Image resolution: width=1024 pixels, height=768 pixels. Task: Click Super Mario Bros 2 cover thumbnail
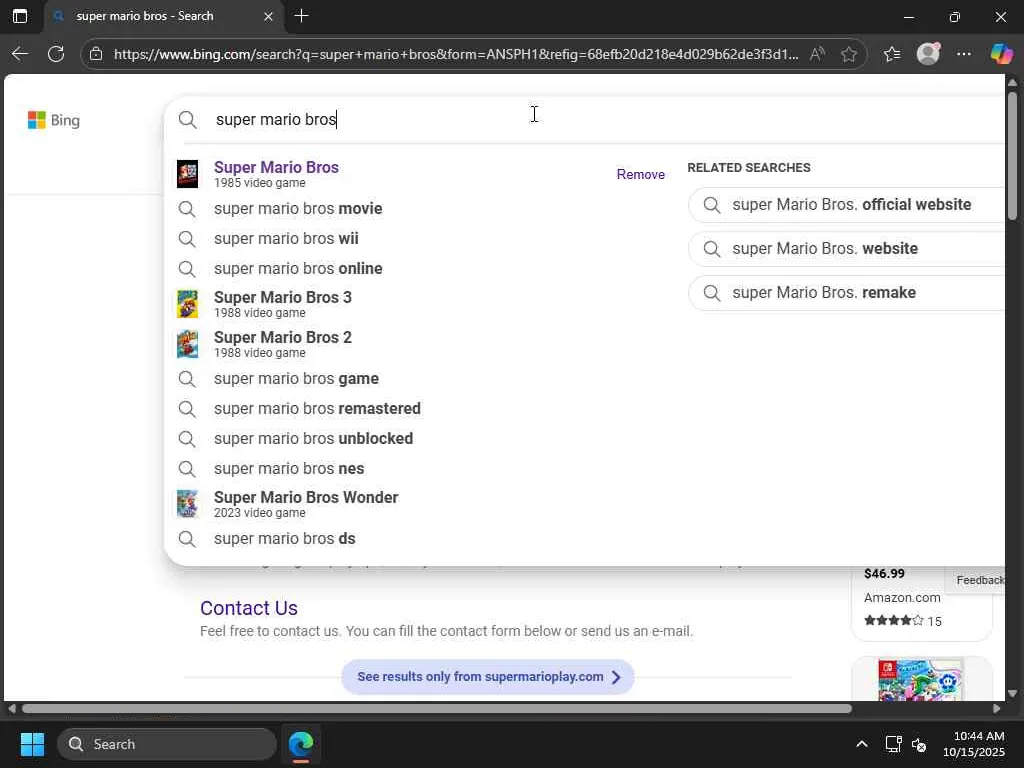187,344
